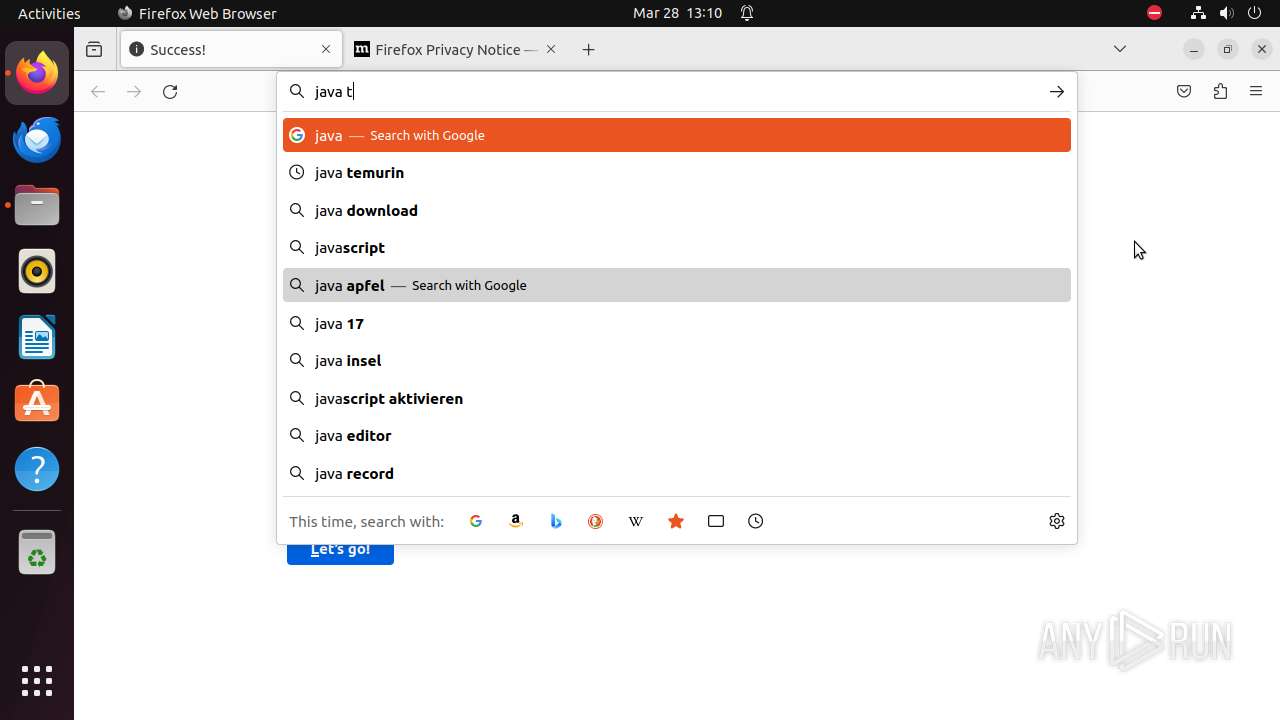Search open tabs icon

(x=716, y=521)
